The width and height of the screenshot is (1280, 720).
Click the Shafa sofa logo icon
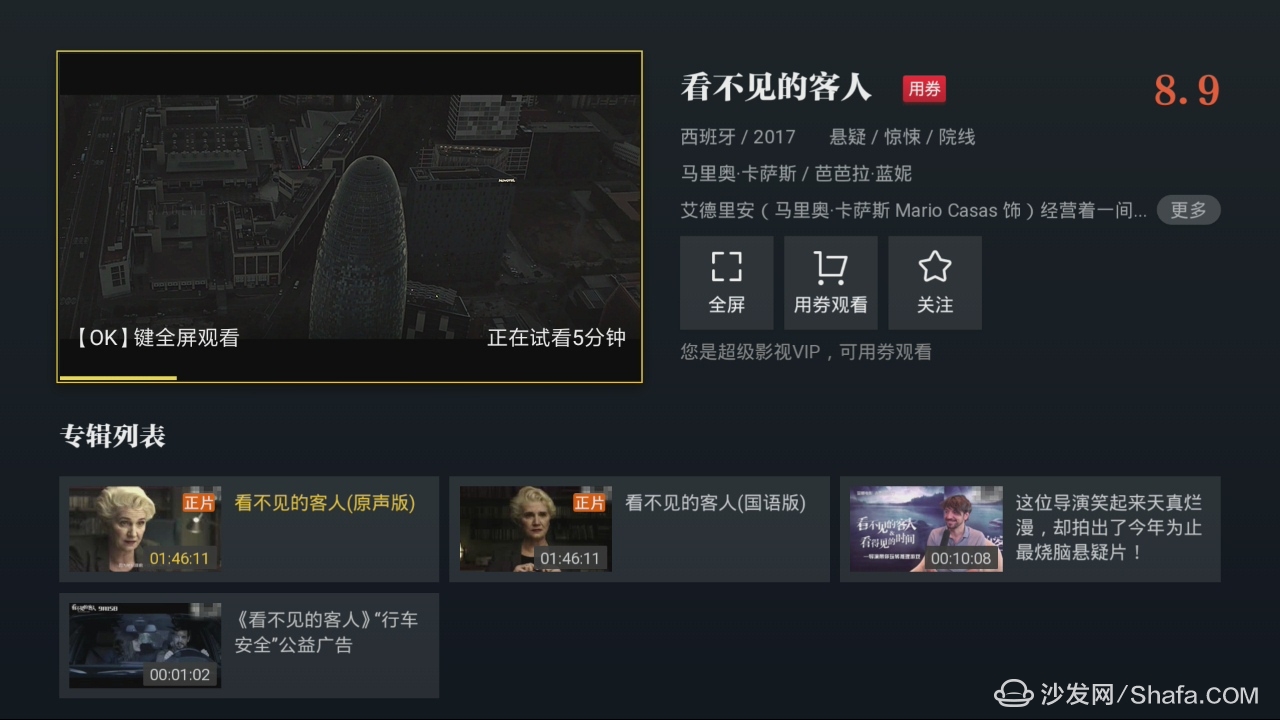click(1015, 692)
